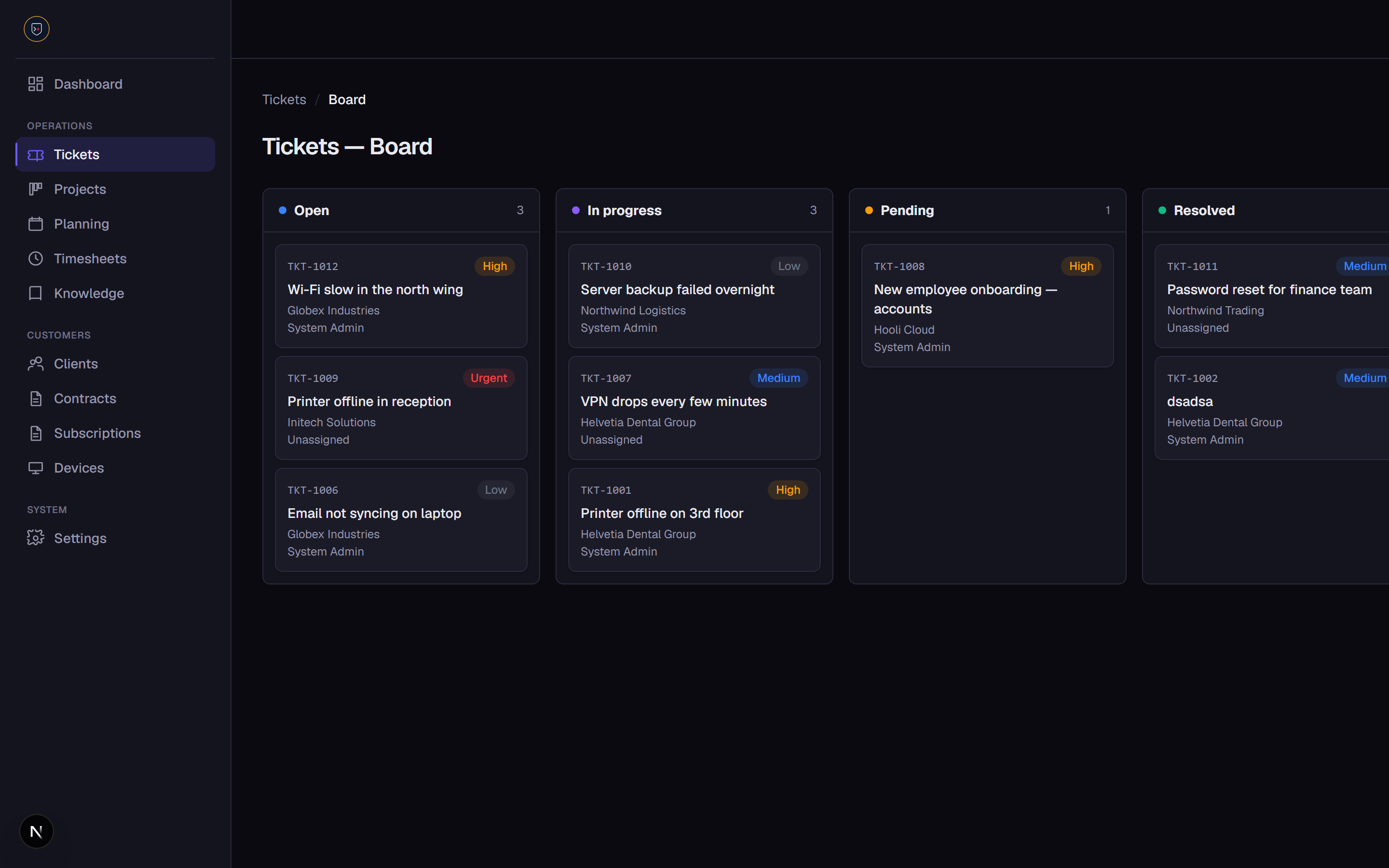Viewport: 1389px width, 868px height.
Task: Click ticket ID TKT-1010
Action: (606, 266)
